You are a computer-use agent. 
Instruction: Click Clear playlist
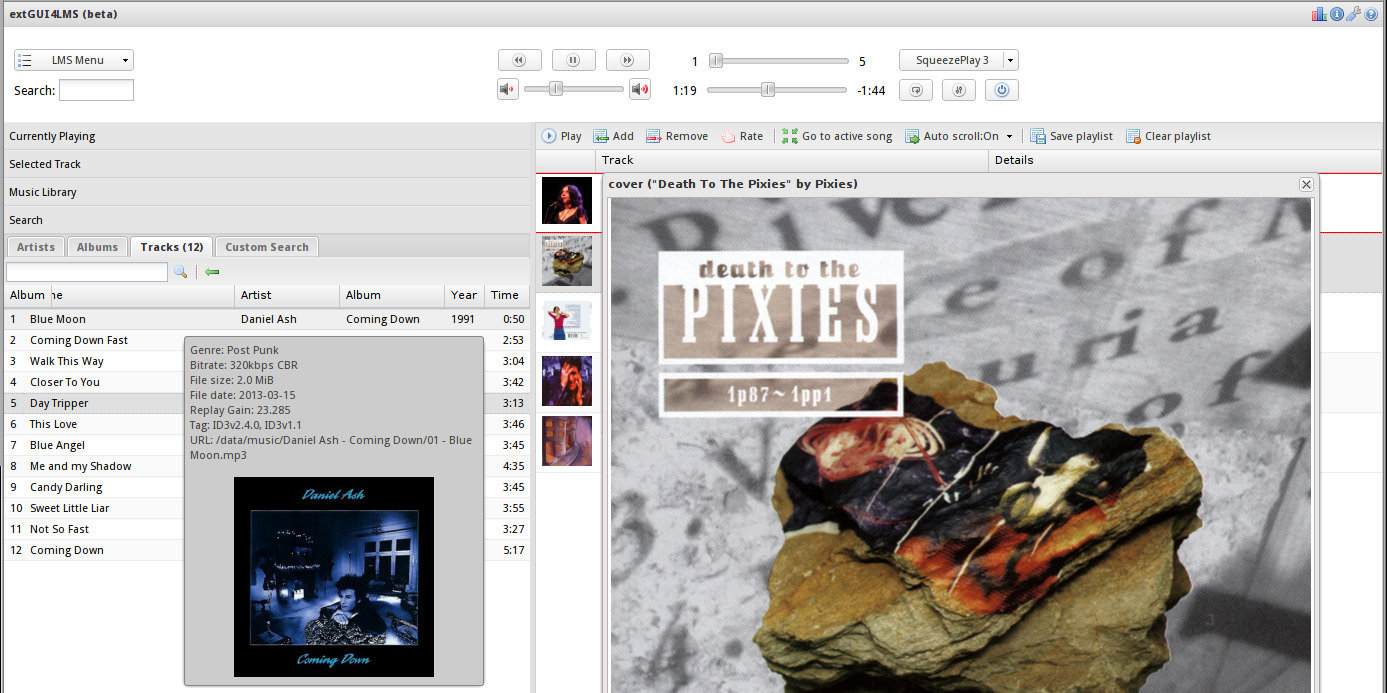1168,136
